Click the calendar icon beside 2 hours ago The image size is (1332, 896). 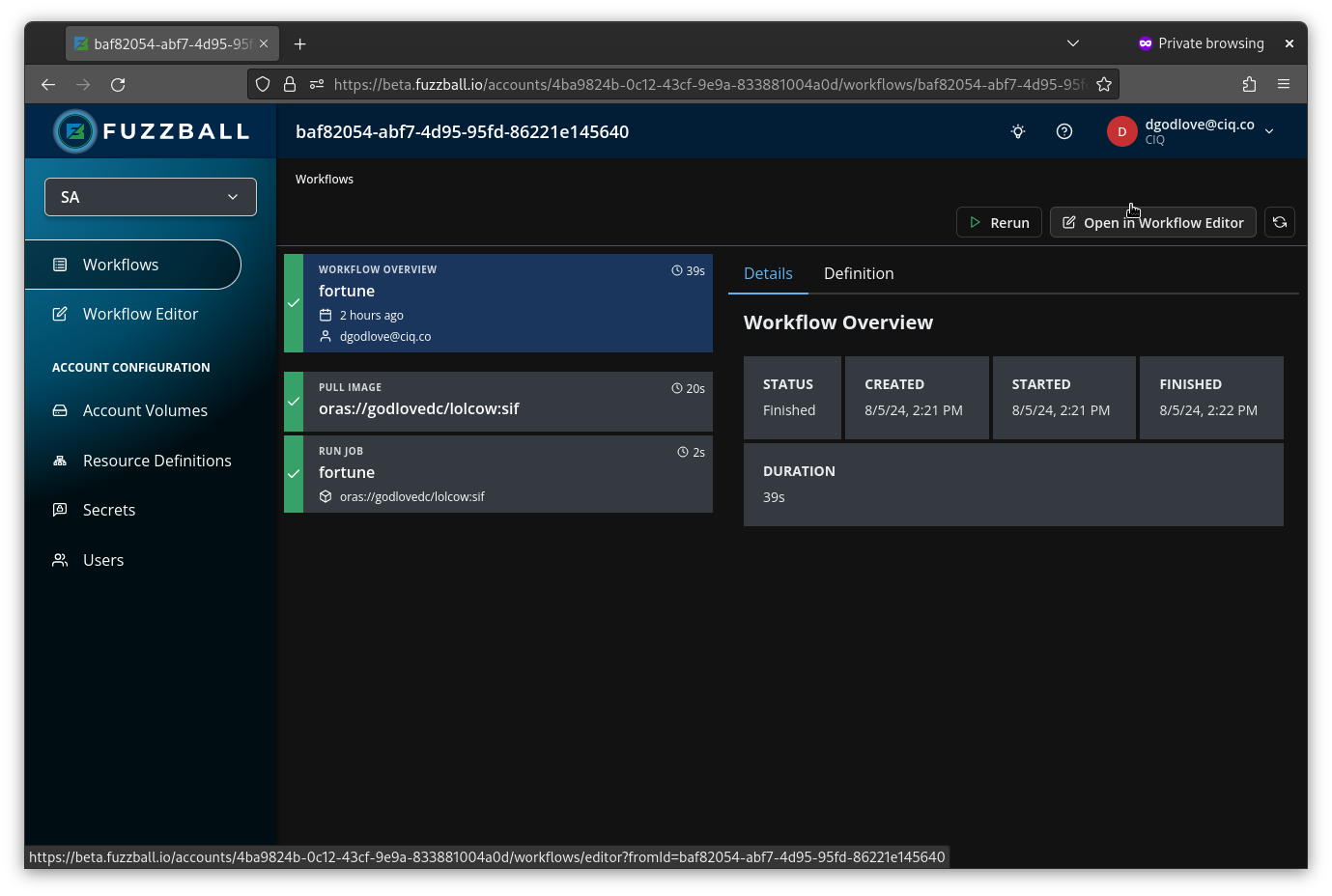326,315
